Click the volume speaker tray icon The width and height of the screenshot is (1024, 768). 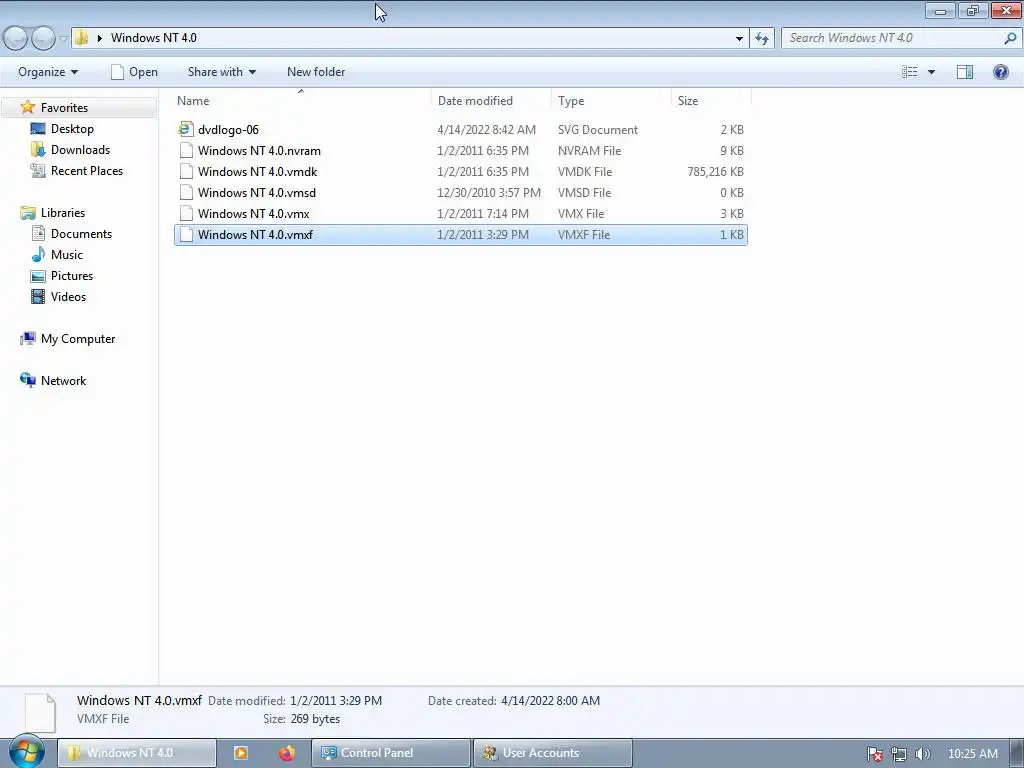point(922,754)
